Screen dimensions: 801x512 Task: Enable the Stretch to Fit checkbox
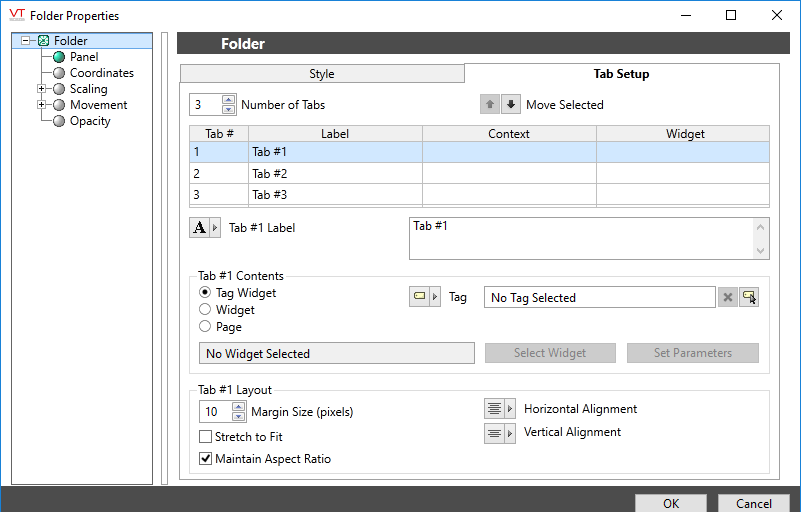point(205,437)
